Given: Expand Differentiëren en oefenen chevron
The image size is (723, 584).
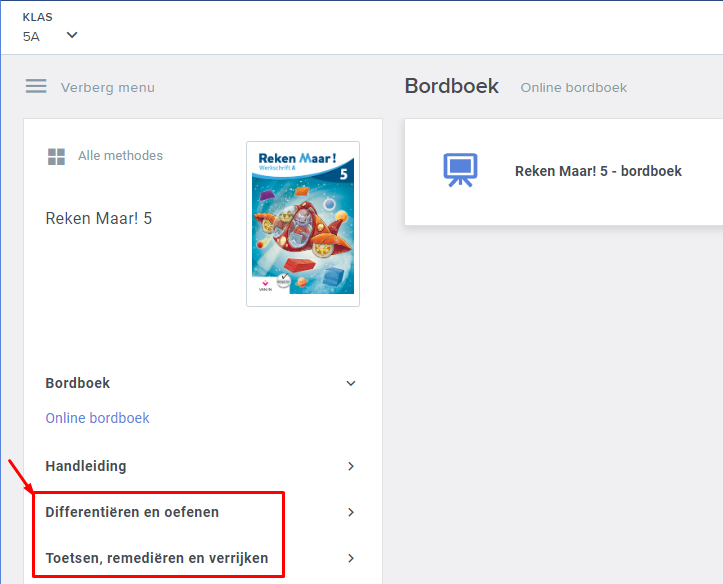Looking at the screenshot, I should (x=350, y=512).
